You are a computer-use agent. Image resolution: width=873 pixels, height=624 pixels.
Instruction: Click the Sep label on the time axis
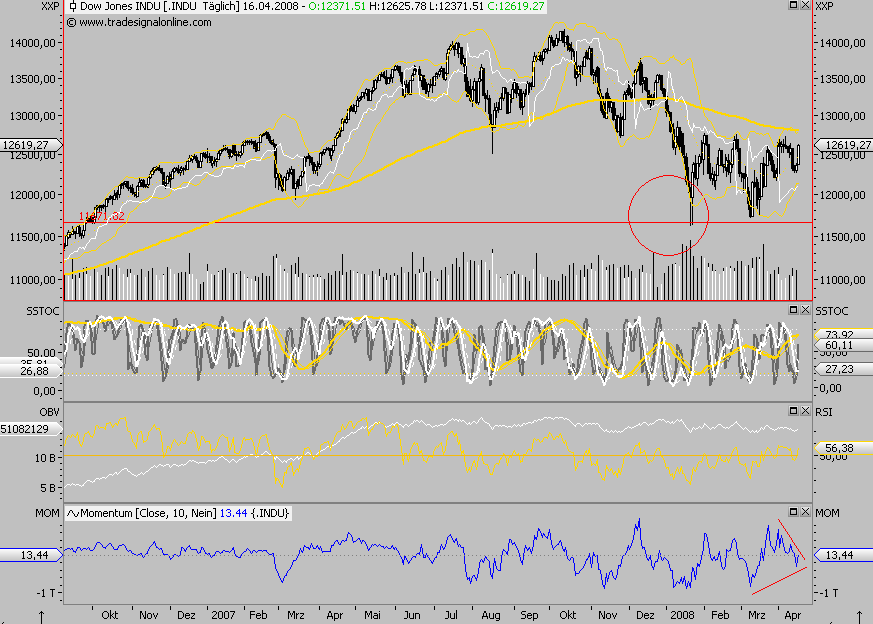pyautogui.click(x=529, y=615)
